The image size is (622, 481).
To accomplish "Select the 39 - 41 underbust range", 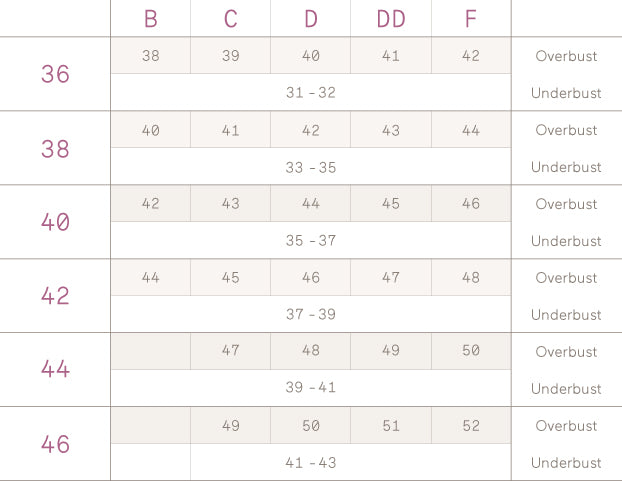I will point(310,389).
